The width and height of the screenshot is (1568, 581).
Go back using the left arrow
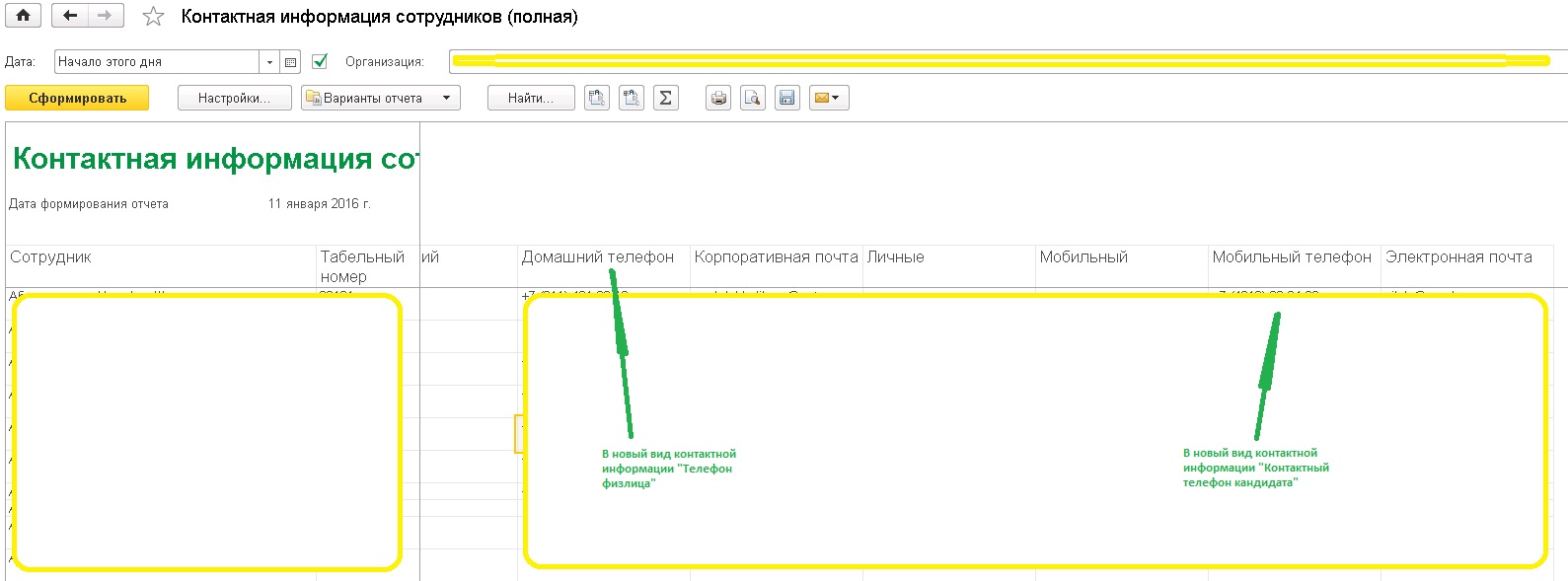[x=69, y=16]
